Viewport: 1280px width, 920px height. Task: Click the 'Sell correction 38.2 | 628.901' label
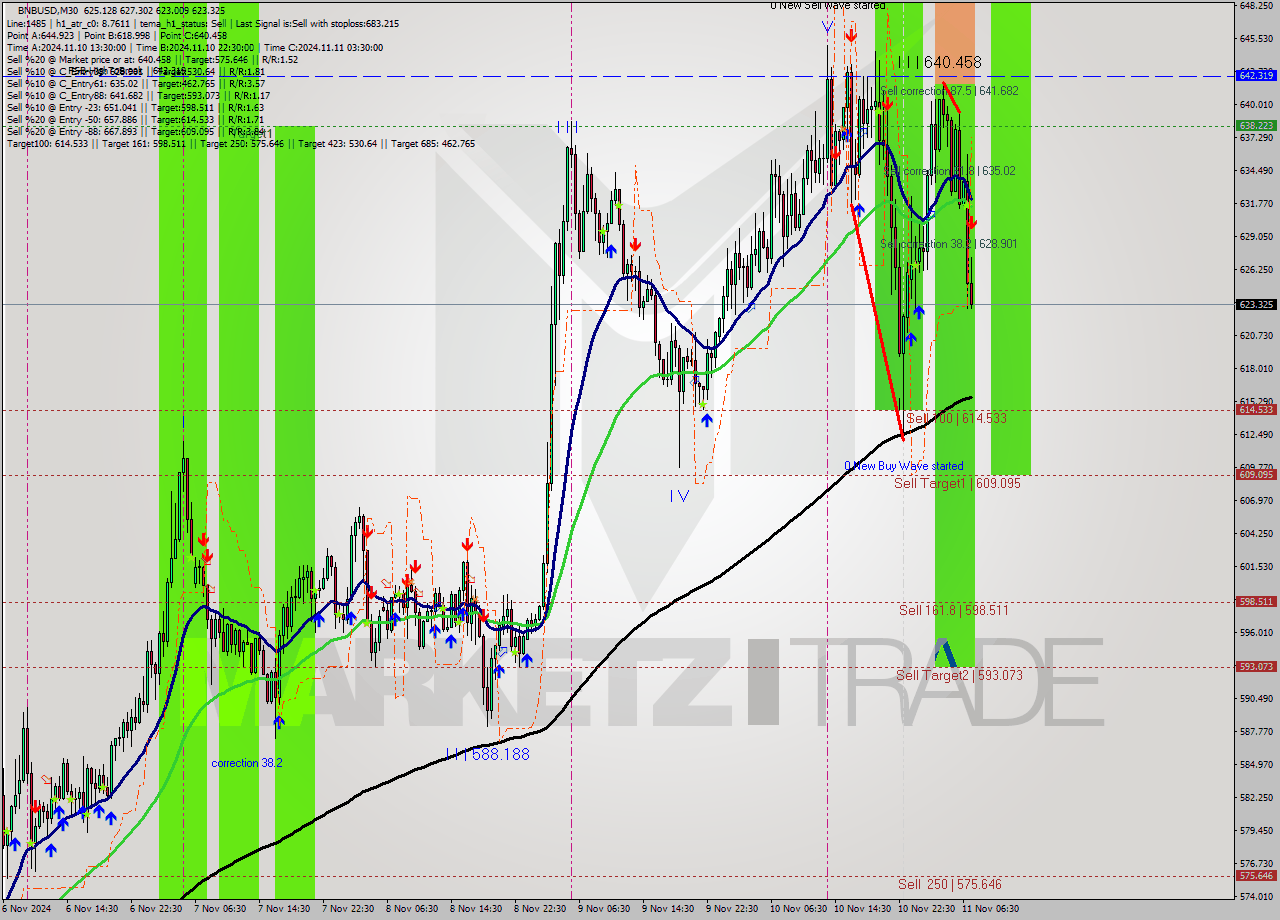[949, 244]
